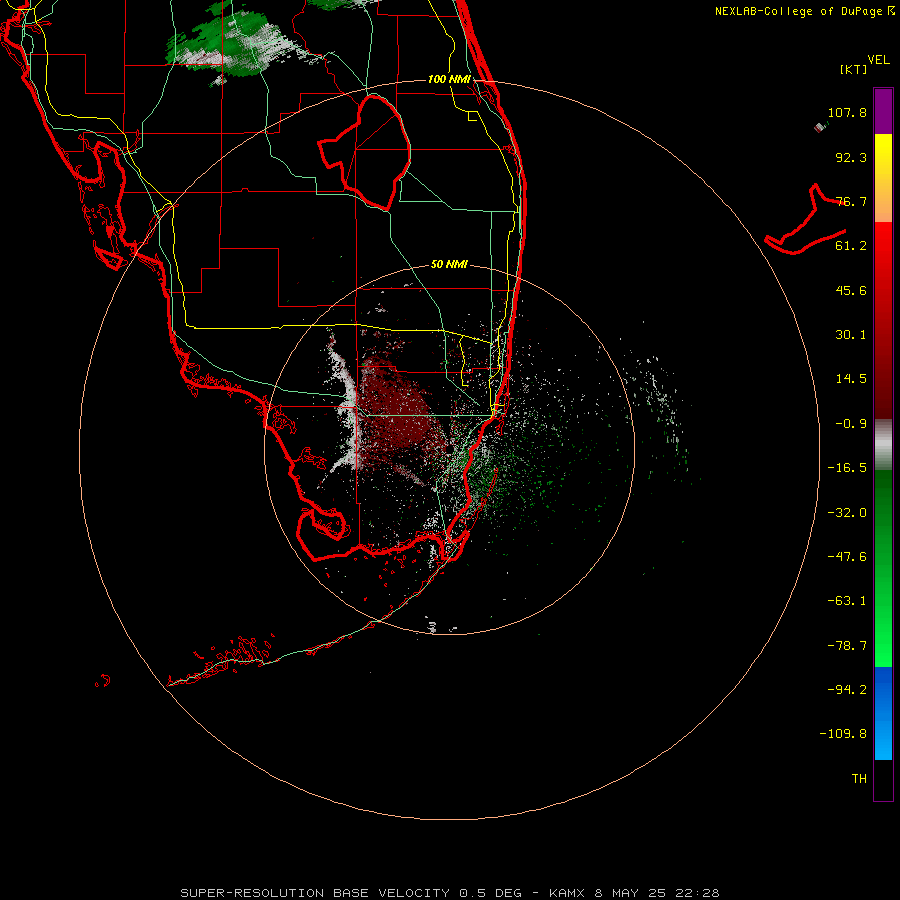Click the 61.2 velocity scale value
Image resolution: width=900 pixels, height=900 pixels.
[x=851, y=246]
